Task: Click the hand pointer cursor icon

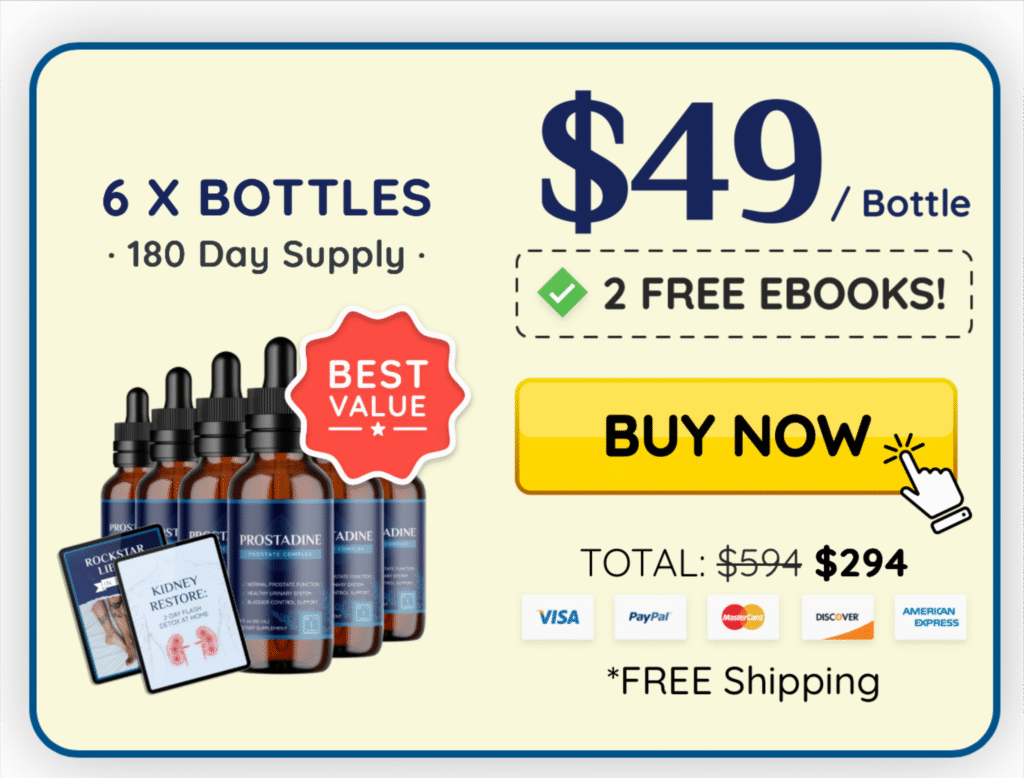Action: click(x=929, y=482)
